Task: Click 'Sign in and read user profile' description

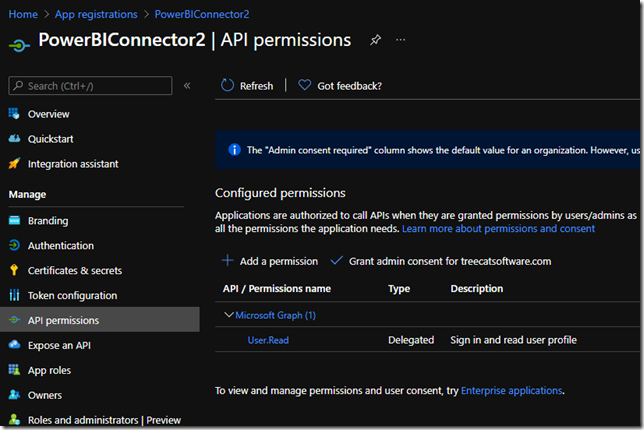Action: pos(513,340)
